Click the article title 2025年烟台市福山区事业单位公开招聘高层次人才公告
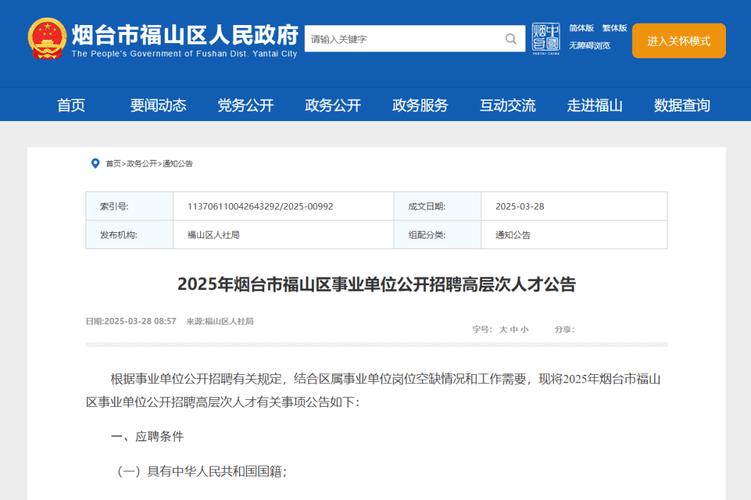This screenshot has height=500, width=751. point(376,284)
